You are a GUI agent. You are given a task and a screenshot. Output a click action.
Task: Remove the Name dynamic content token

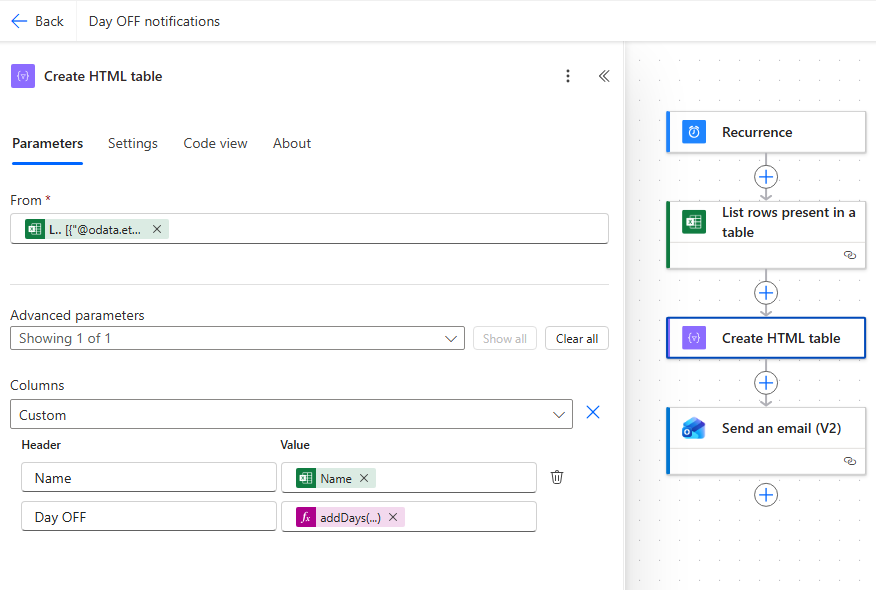(364, 478)
